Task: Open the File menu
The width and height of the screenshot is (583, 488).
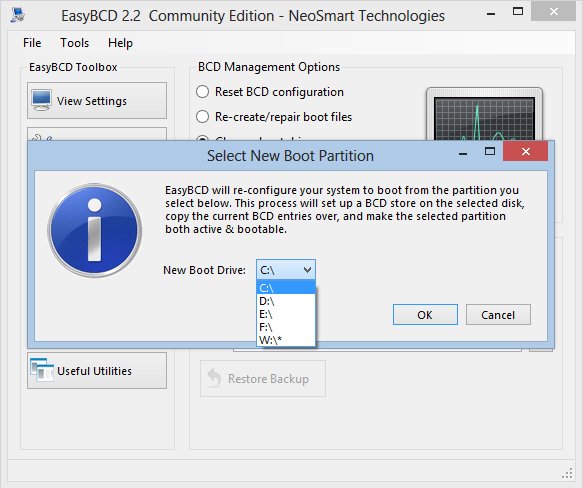Action: [x=32, y=43]
